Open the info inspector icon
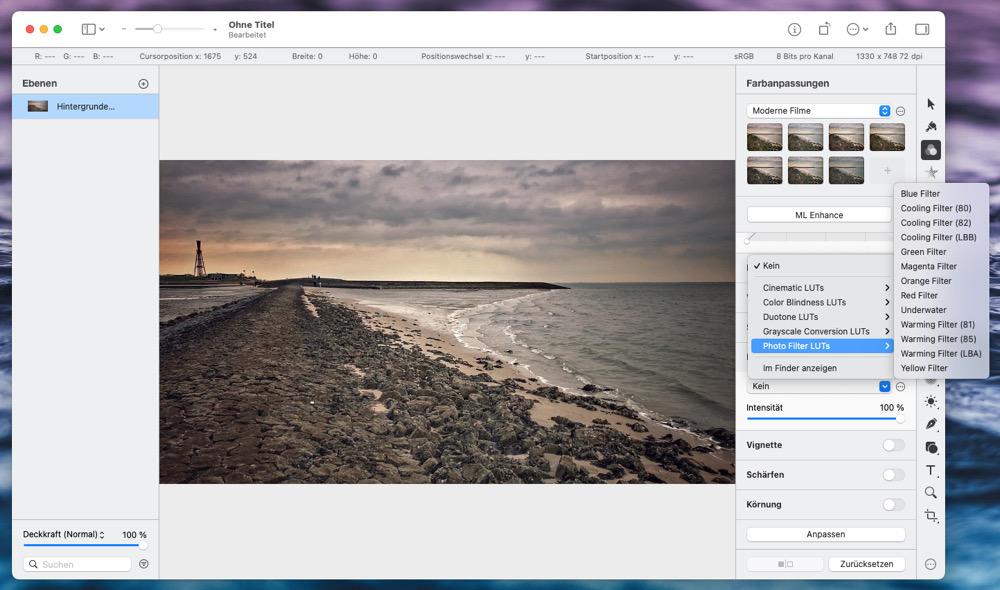 click(794, 30)
